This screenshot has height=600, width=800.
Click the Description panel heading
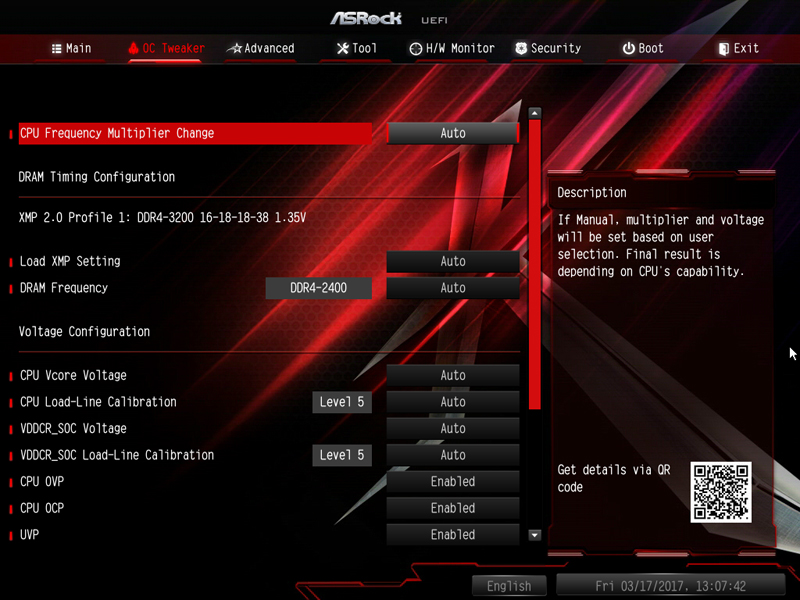click(x=592, y=192)
